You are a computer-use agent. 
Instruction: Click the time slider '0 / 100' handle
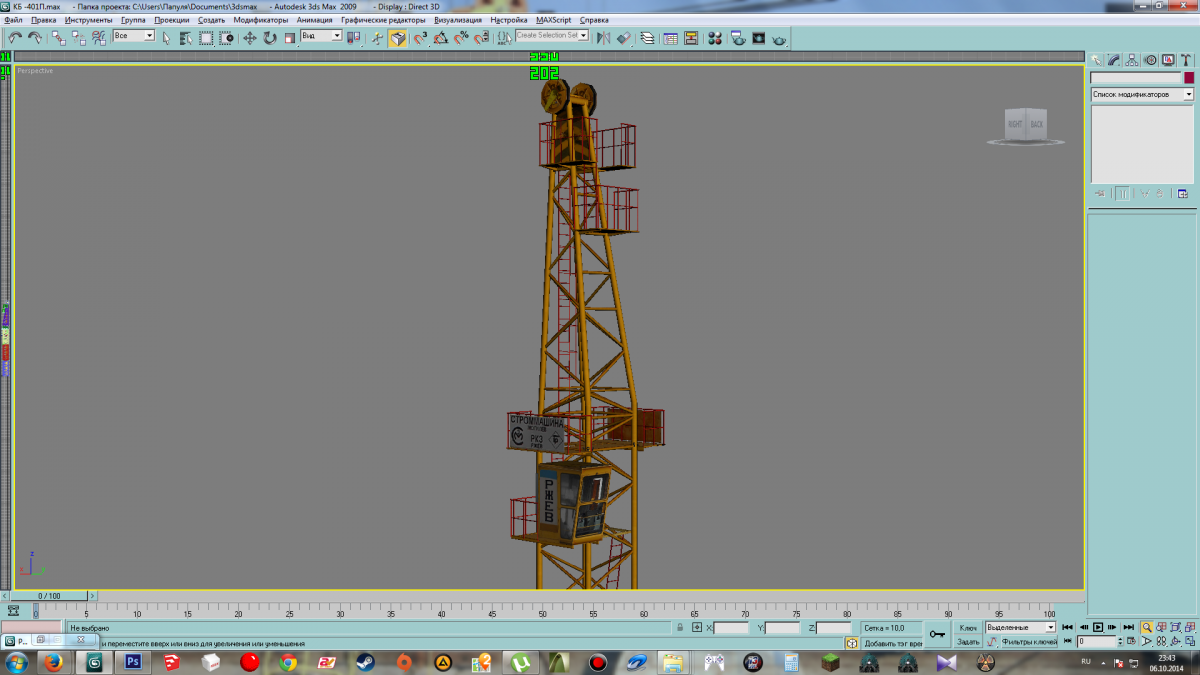(x=49, y=596)
